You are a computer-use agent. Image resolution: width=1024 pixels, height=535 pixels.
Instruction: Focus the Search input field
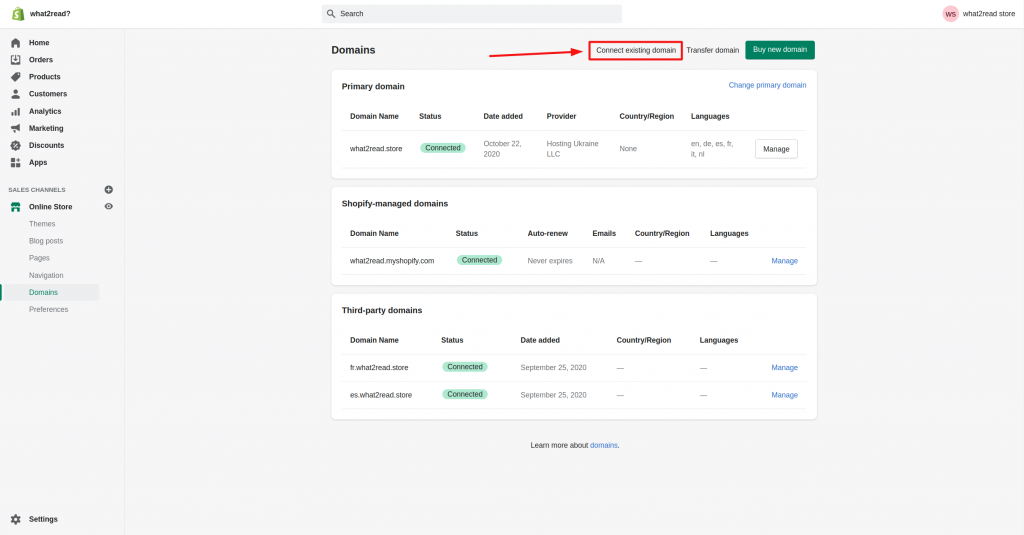[x=472, y=14]
